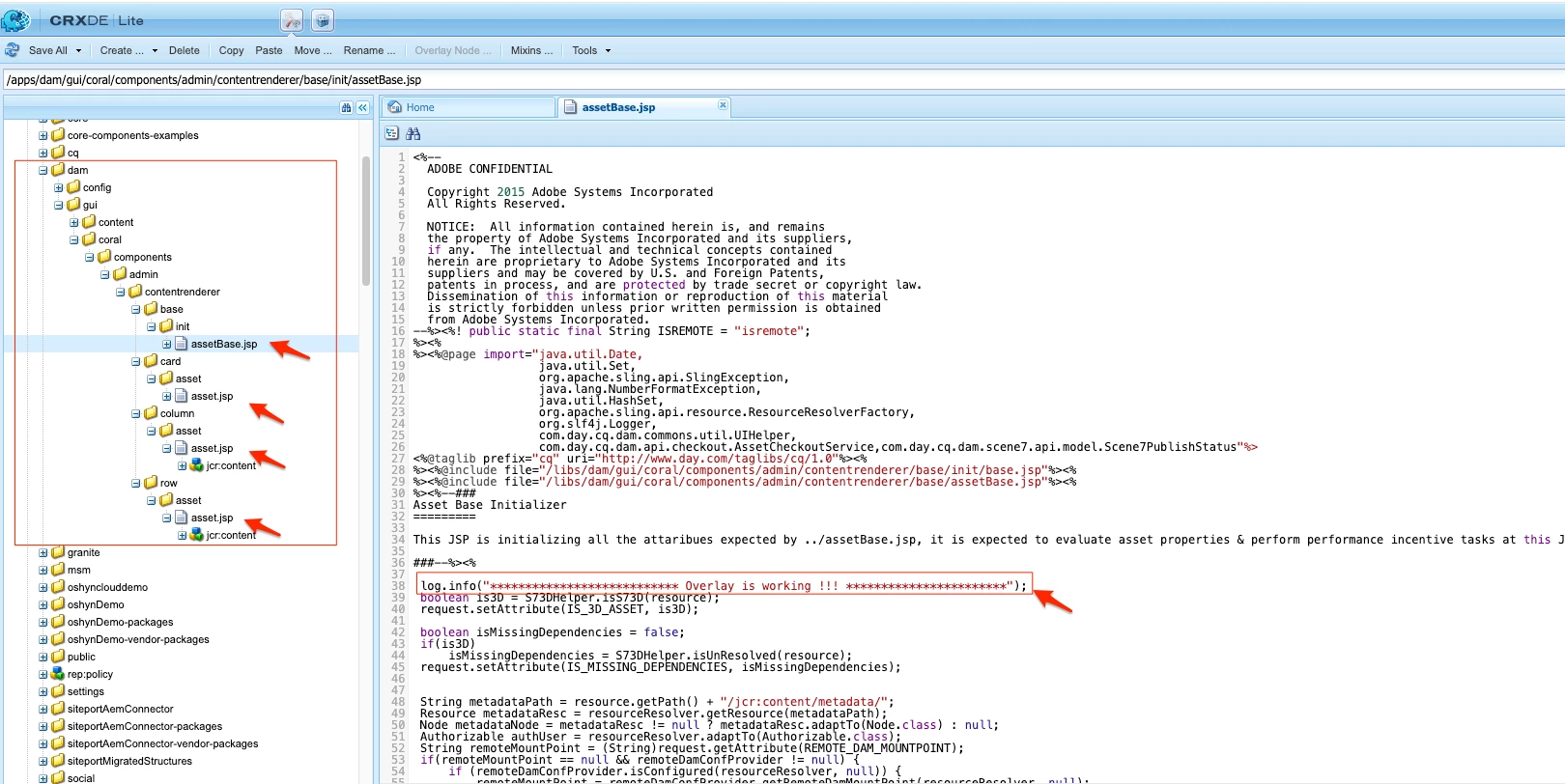Click the Delete button
Screen dimensions: 1565x784
184,50
